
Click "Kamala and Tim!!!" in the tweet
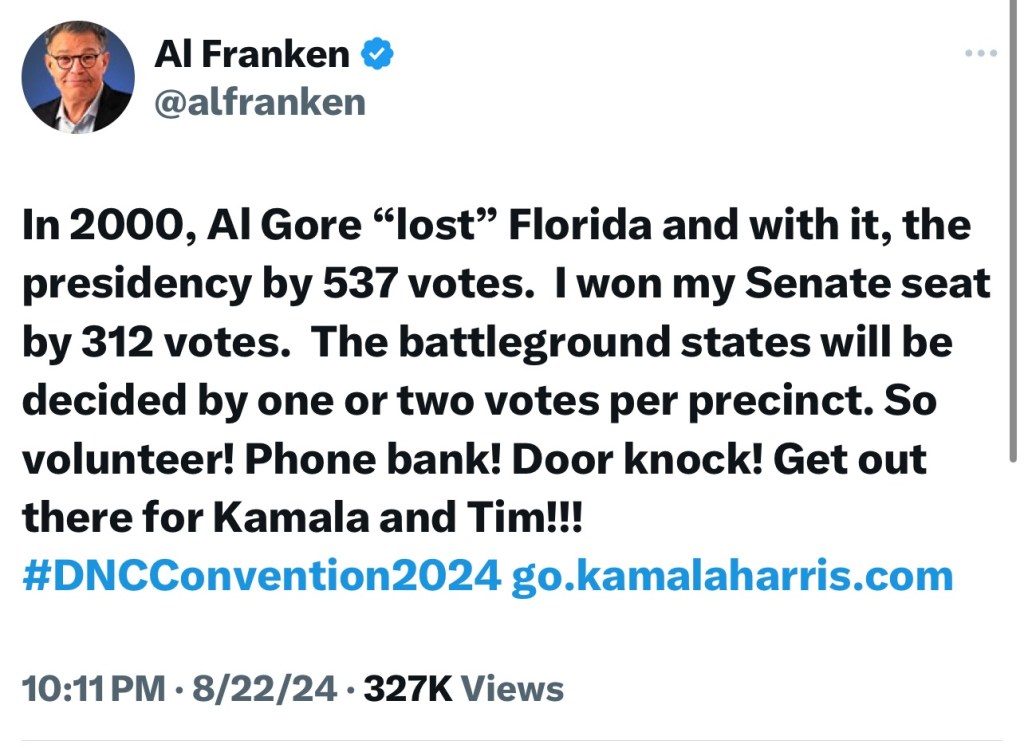(401, 518)
